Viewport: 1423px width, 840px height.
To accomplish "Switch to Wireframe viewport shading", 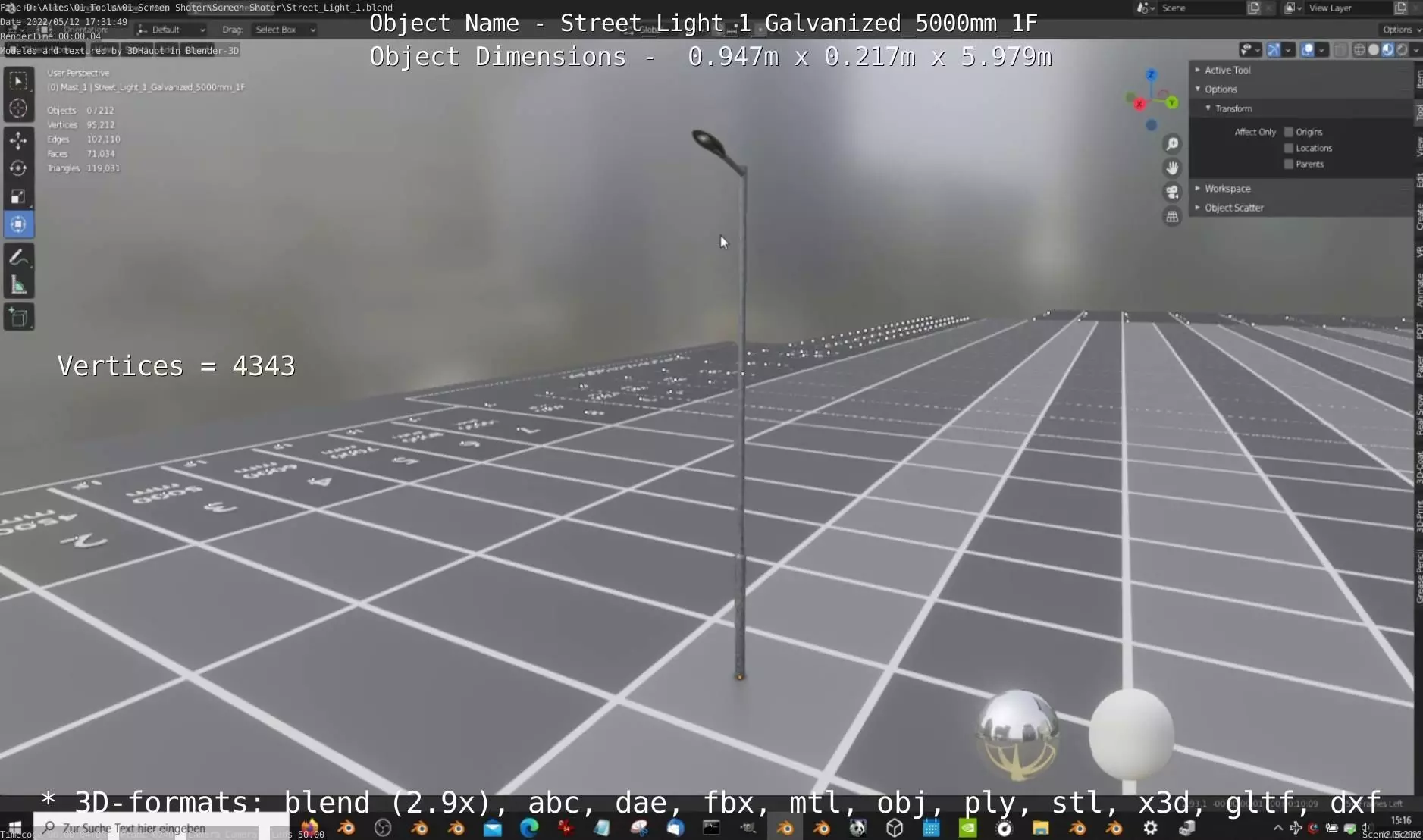I will click(1359, 50).
